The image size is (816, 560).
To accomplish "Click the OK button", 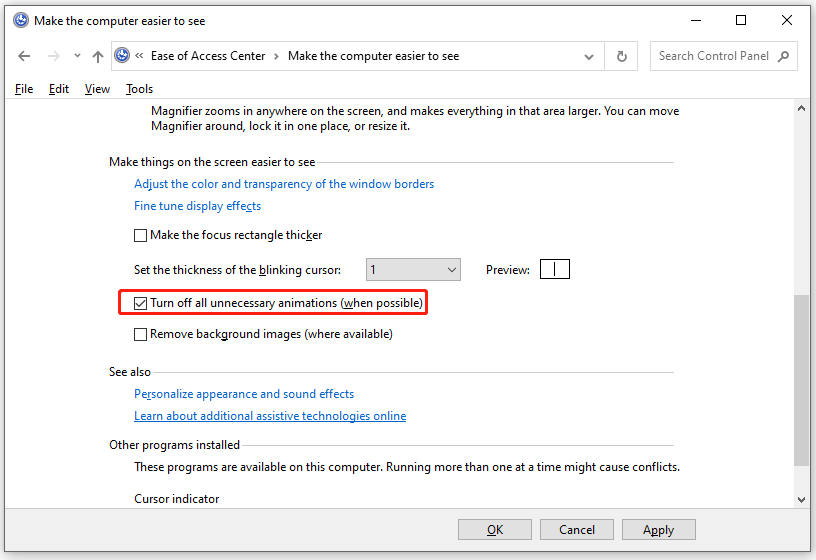I will tap(495, 530).
